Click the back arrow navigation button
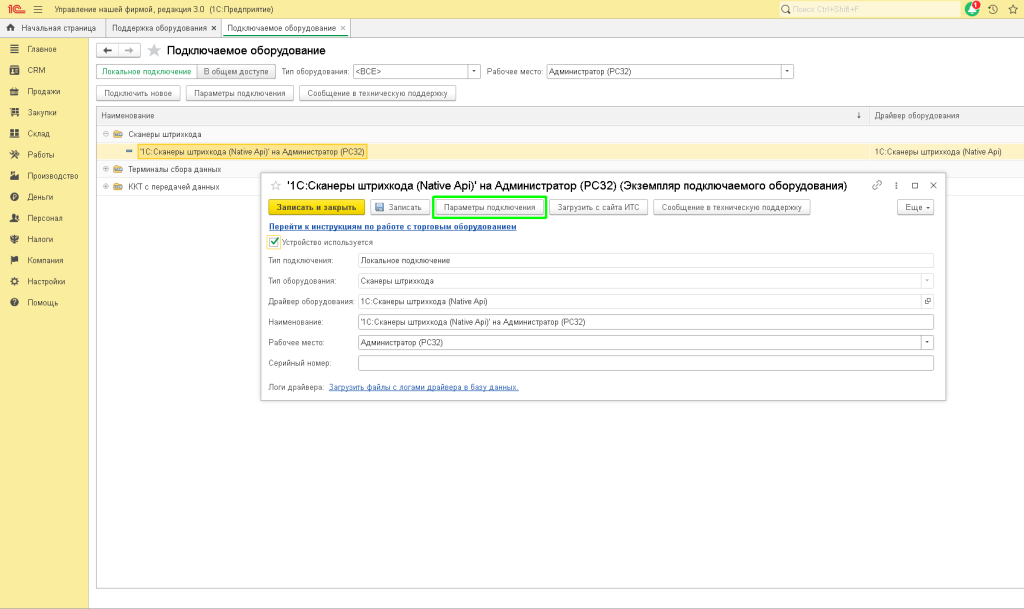1024x609 pixels. click(x=107, y=50)
